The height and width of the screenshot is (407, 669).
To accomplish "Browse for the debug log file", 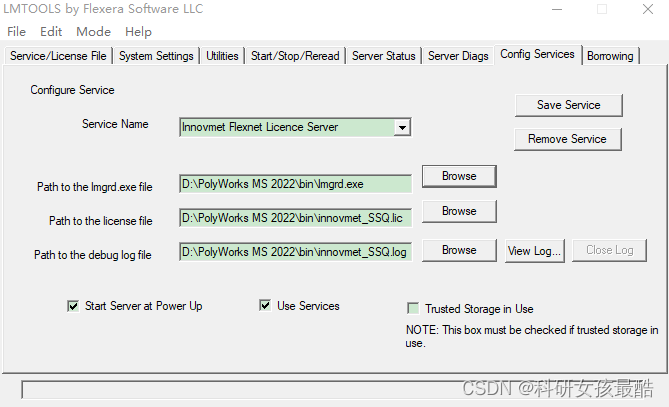I will pos(459,250).
